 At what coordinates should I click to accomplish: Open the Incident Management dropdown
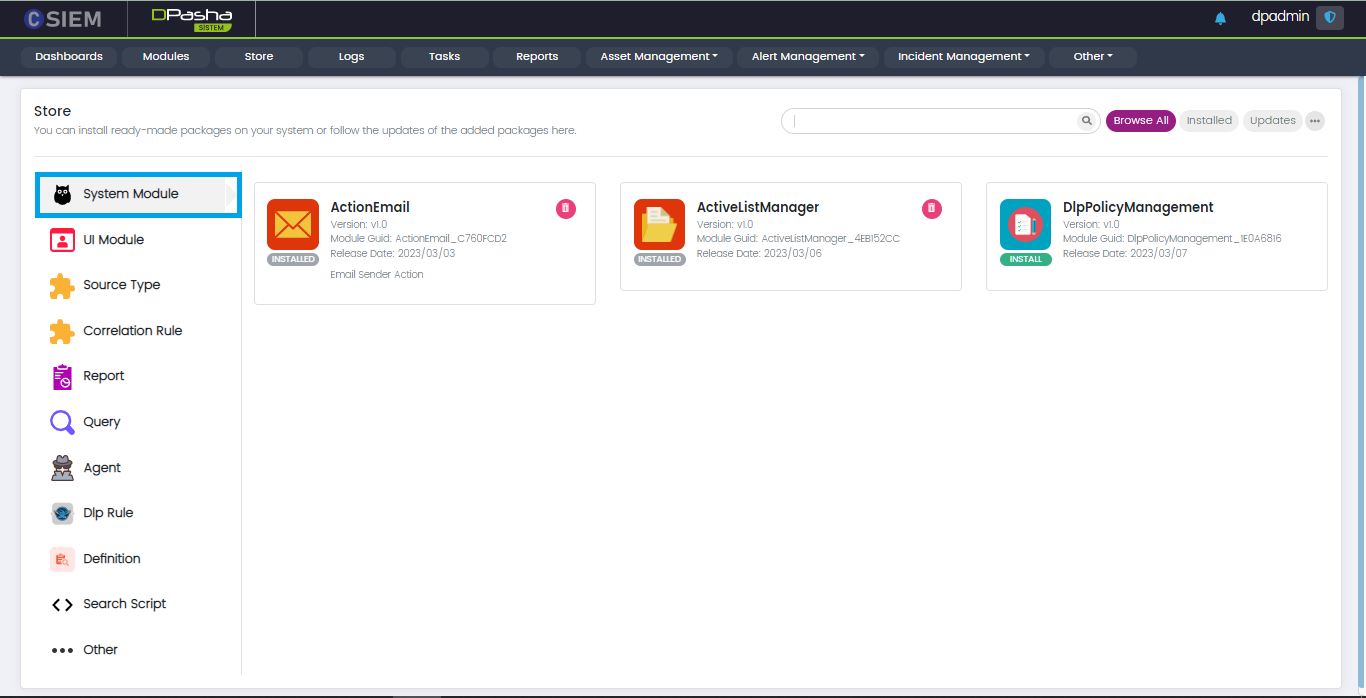pos(963,57)
